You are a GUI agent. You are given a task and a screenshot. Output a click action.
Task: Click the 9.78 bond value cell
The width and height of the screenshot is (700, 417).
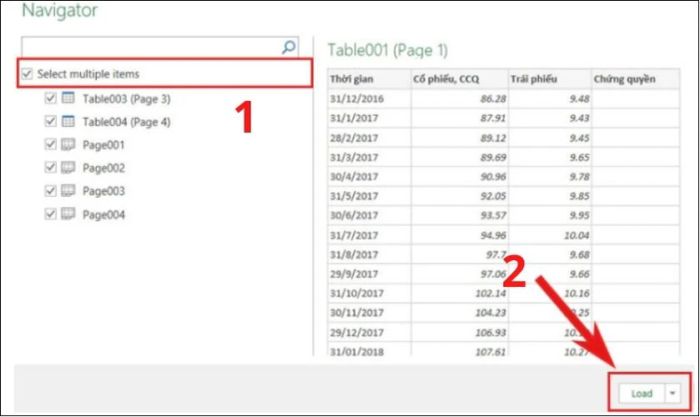point(550,177)
